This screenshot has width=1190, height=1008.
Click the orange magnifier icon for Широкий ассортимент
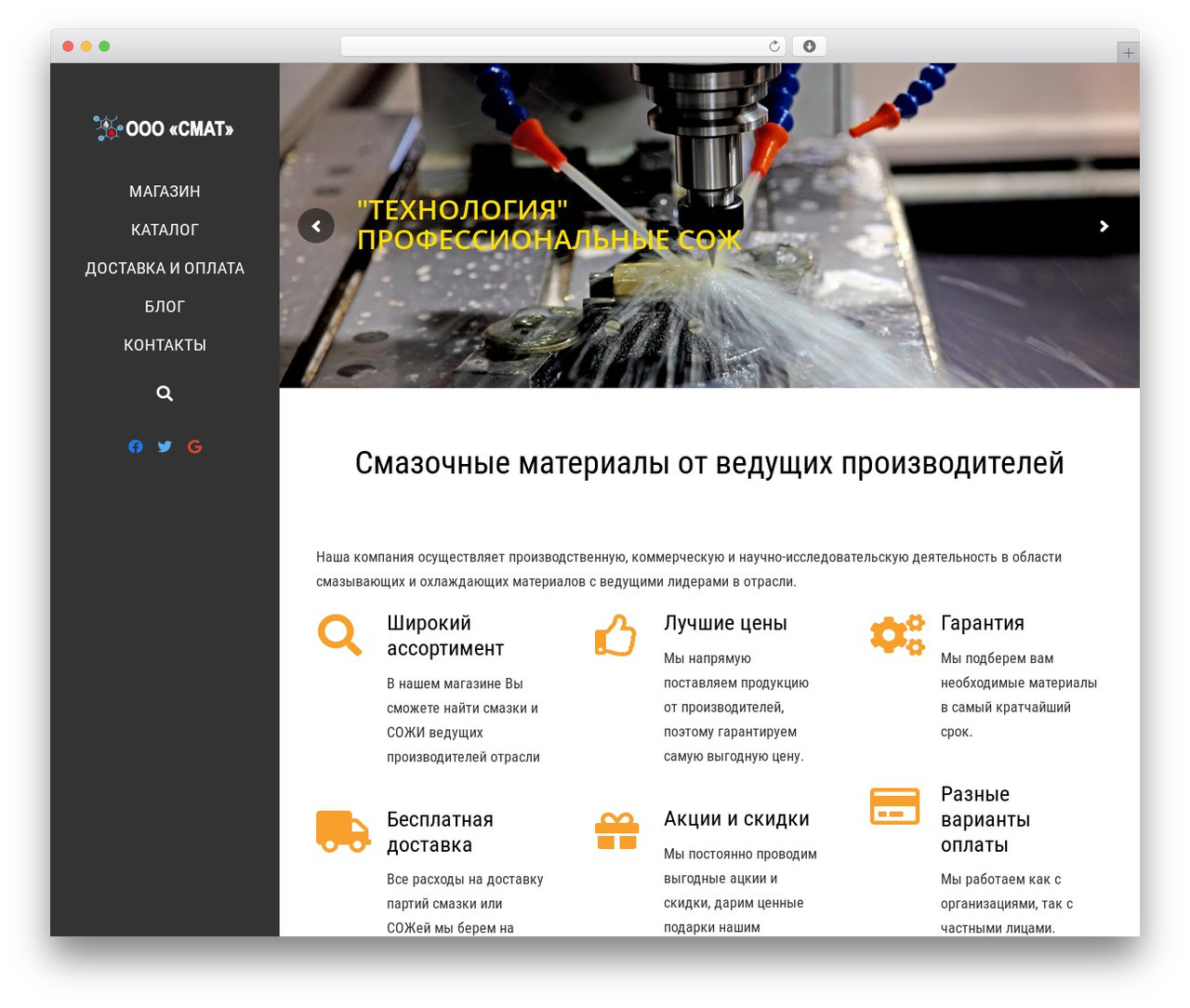click(340, 635)
